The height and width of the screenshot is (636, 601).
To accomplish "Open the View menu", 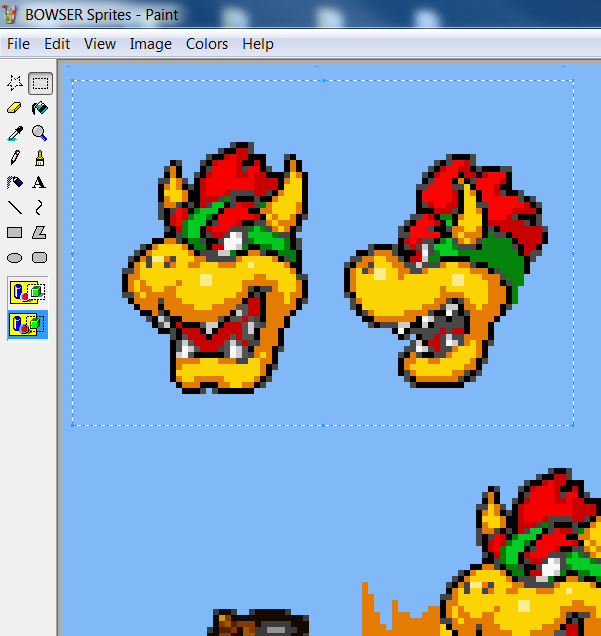I will (100, 44).
